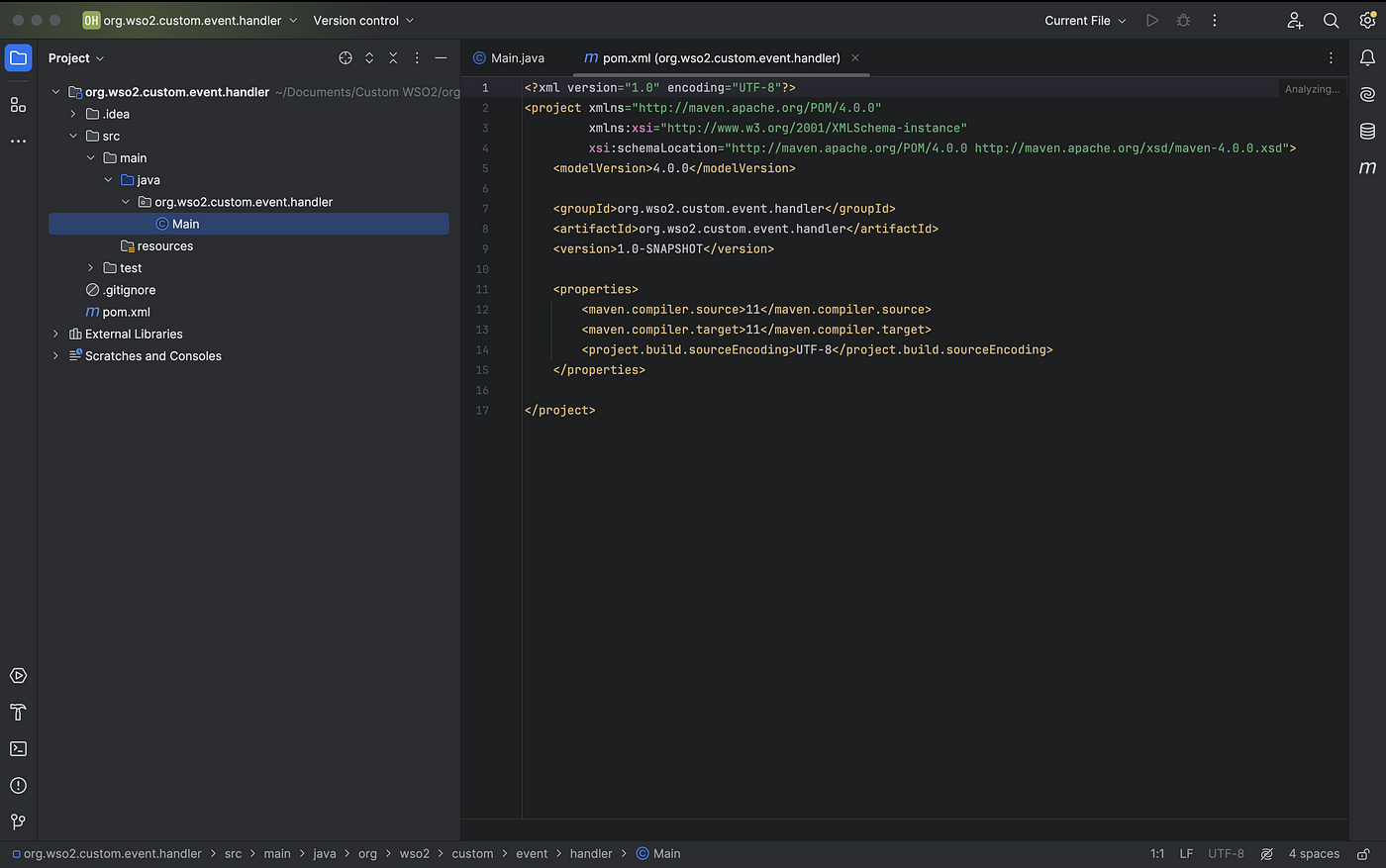
Task: Collapse all in Project panel
Action: coord(393,58)
